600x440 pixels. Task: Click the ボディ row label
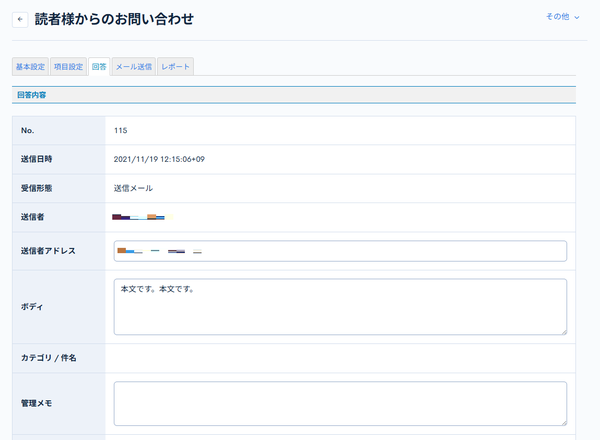point(32,307)
